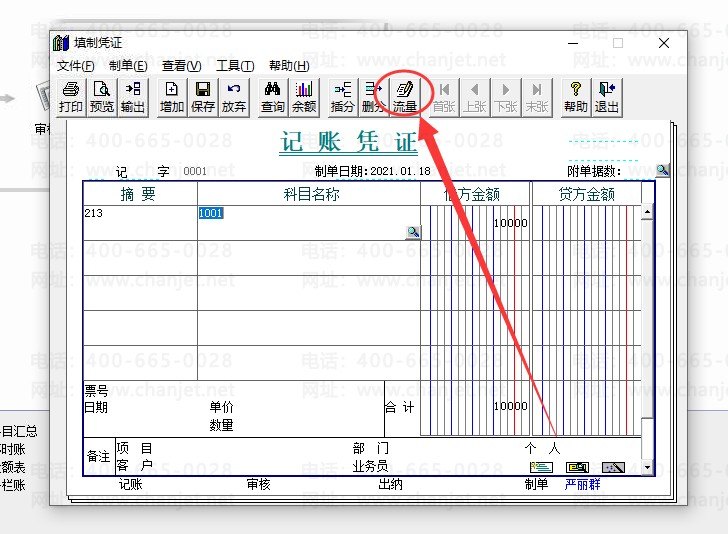This screenshot has width=728, height=534.
Task: Open 预览 print preview
Action: pyautogui.click(x=102, y=97)
